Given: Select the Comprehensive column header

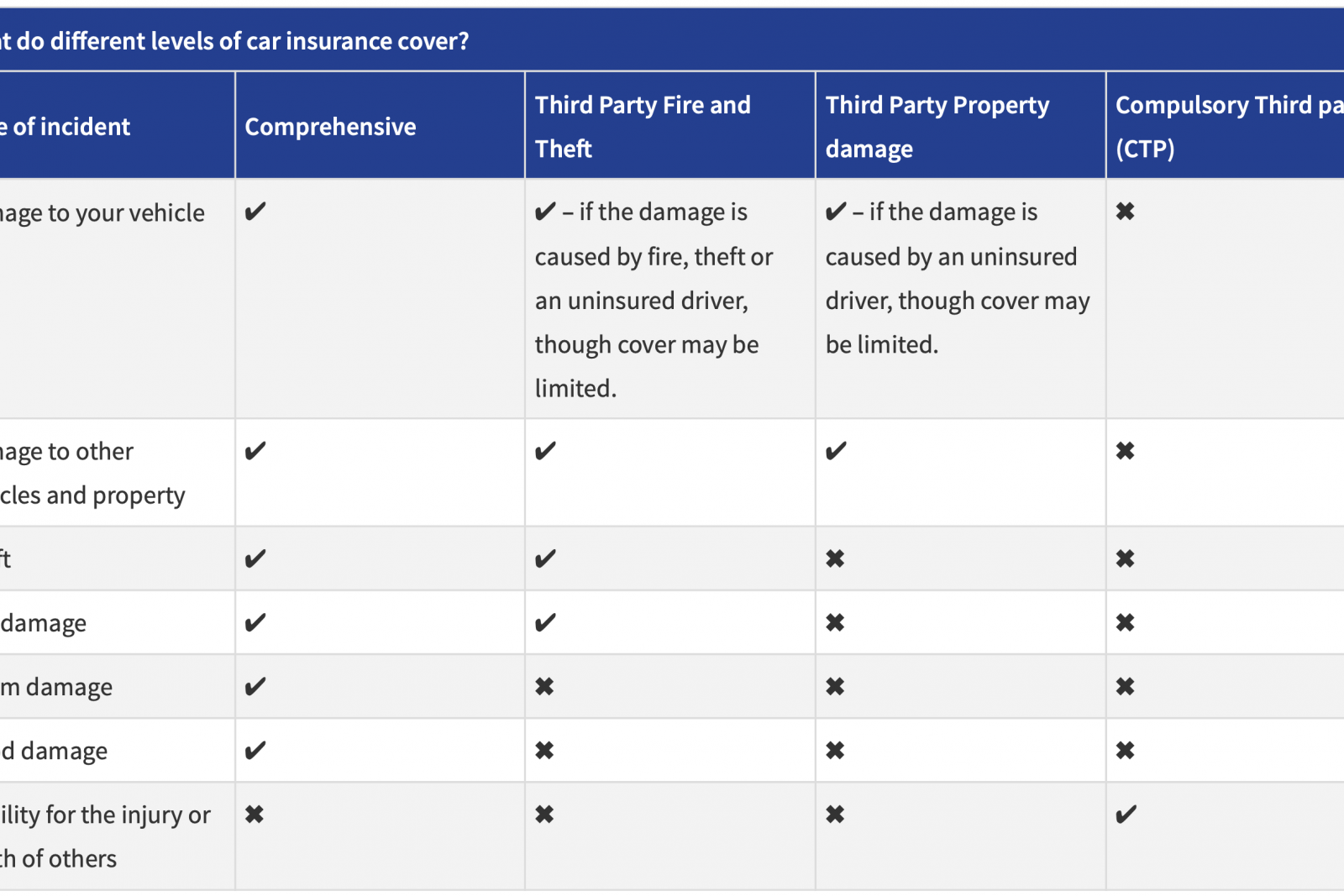Looking at the screenshot, I should [330, 127].
